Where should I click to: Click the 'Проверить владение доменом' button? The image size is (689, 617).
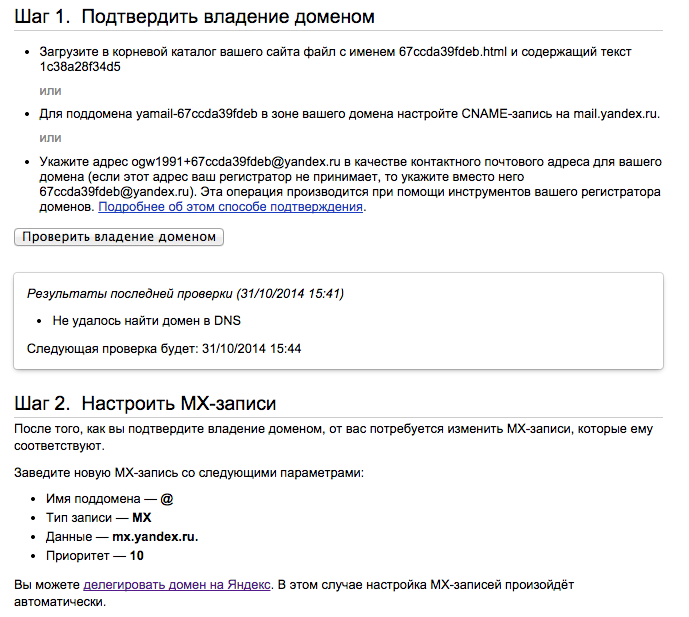pyautogui.click(x=119, y=237)
